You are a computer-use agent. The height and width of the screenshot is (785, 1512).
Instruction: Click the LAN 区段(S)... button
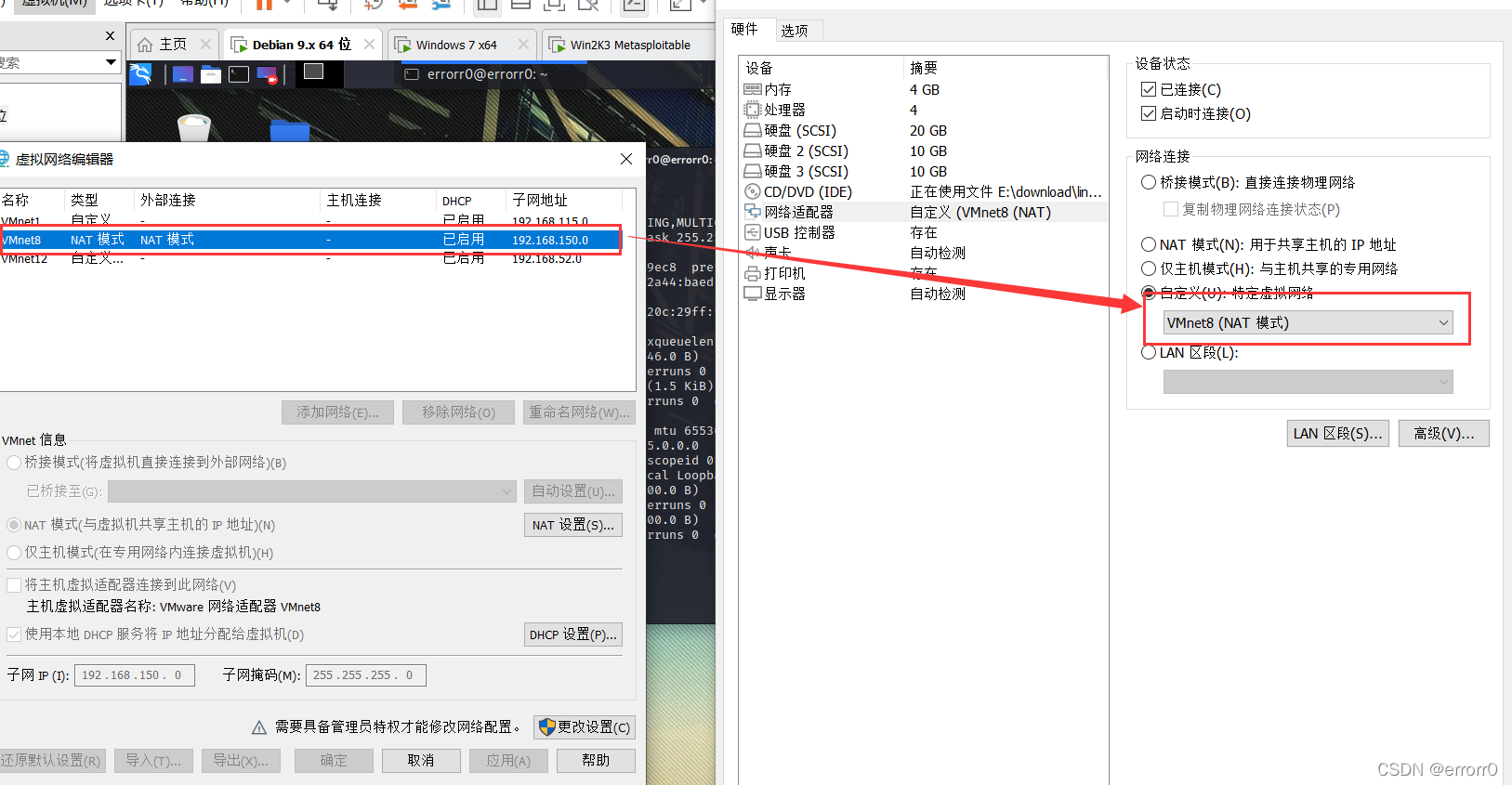(1337, 434)
